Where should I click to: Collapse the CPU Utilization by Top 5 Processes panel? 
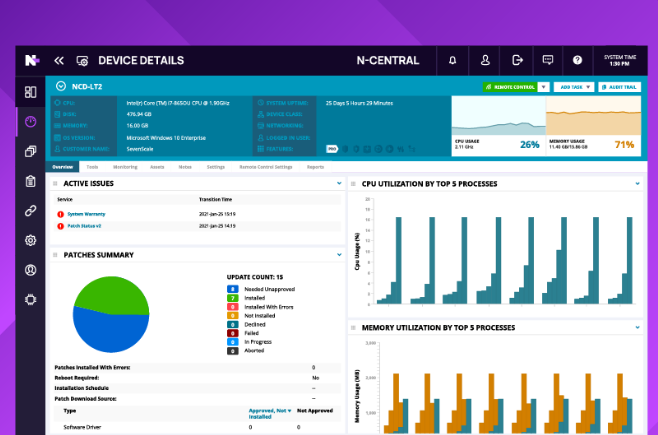(637, 184)
